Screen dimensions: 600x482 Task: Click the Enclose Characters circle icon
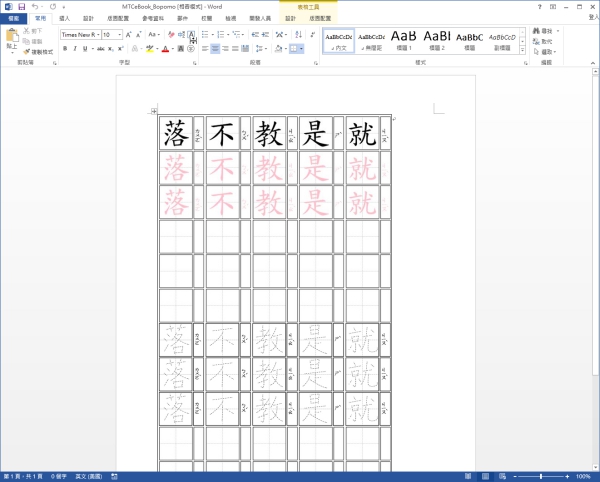191,49
